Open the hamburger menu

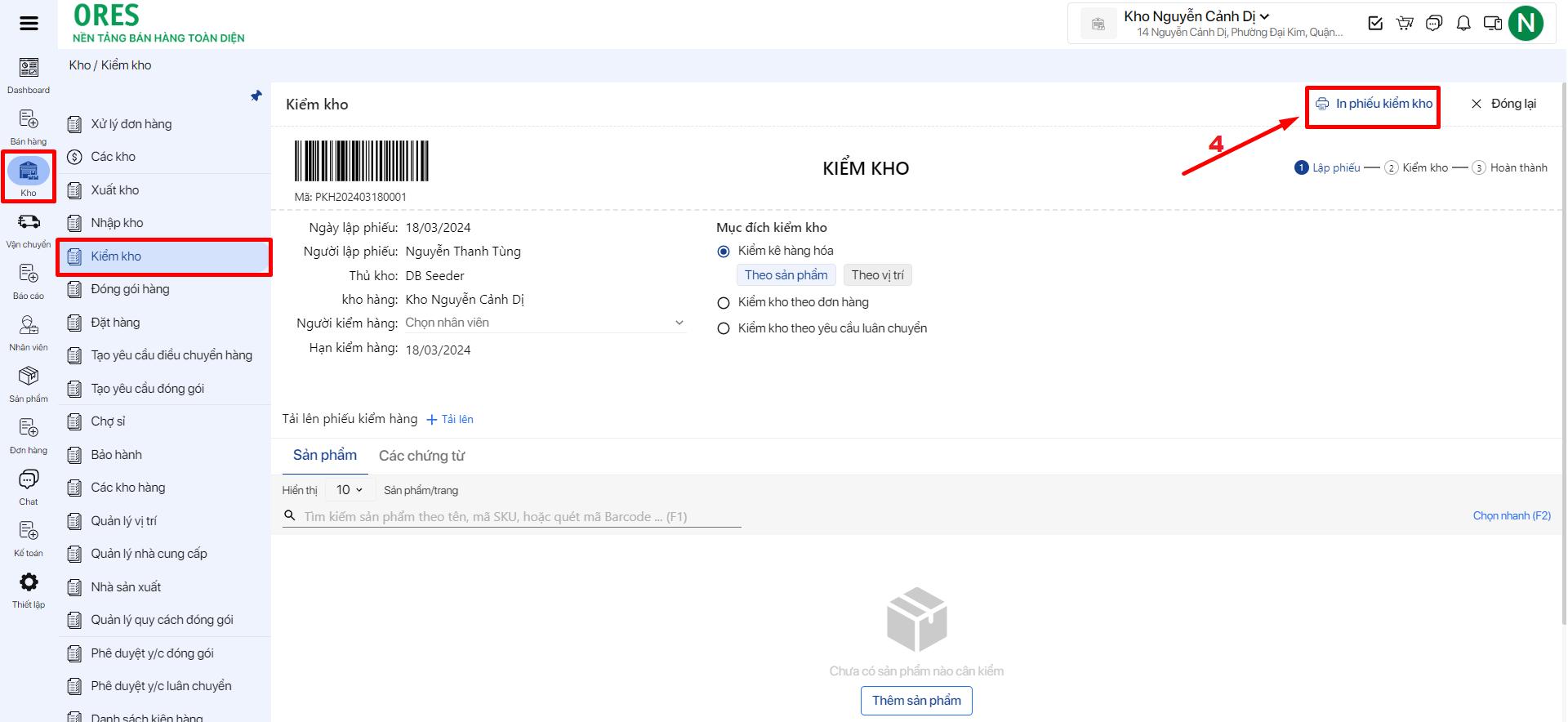(x=29, y=23)
